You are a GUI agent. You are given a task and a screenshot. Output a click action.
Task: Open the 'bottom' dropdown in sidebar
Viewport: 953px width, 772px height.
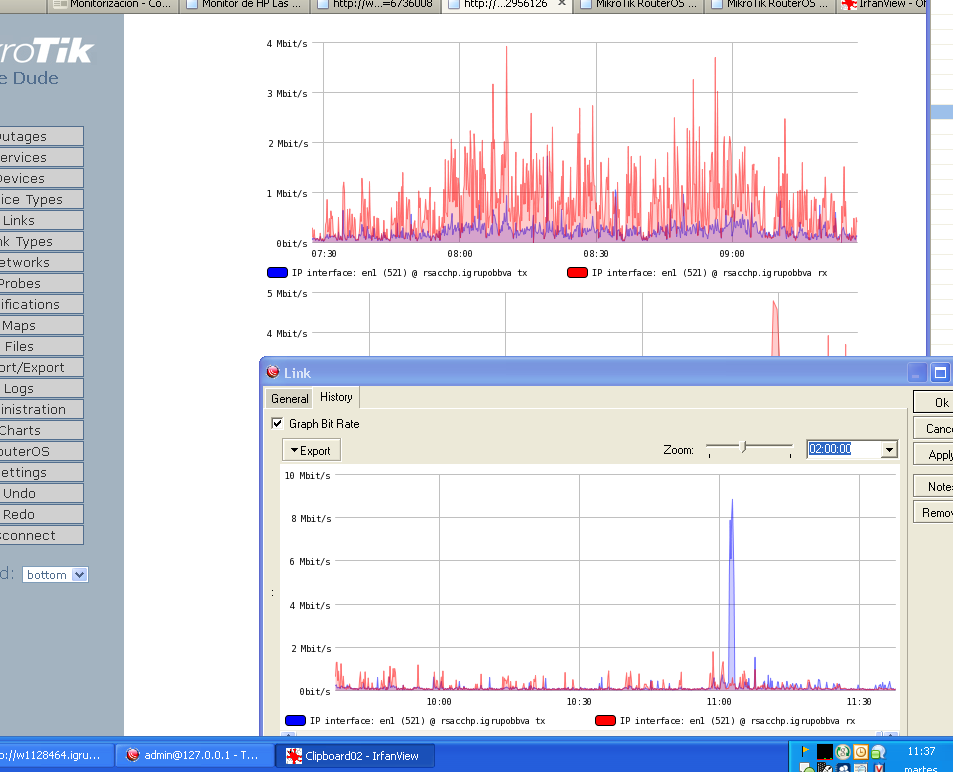tap(55, 574)
